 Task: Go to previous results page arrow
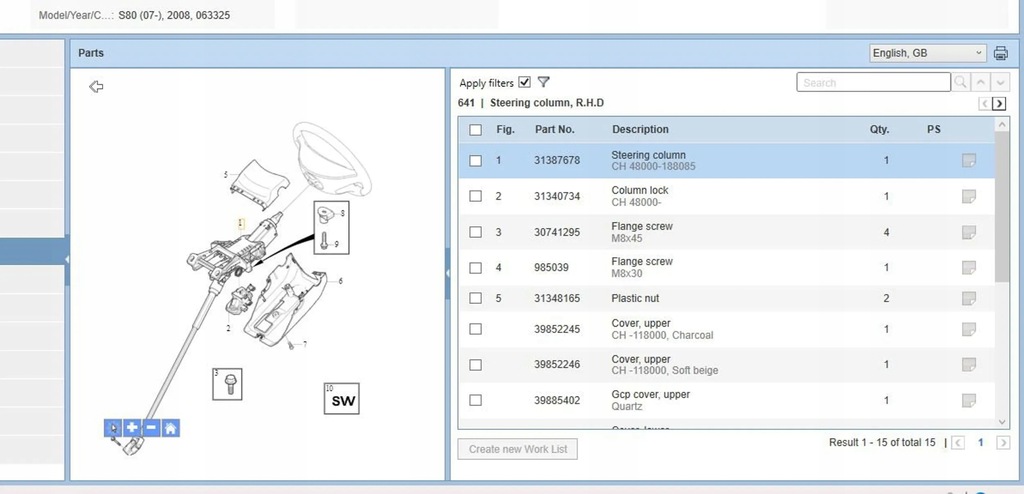tap(958, 442)
